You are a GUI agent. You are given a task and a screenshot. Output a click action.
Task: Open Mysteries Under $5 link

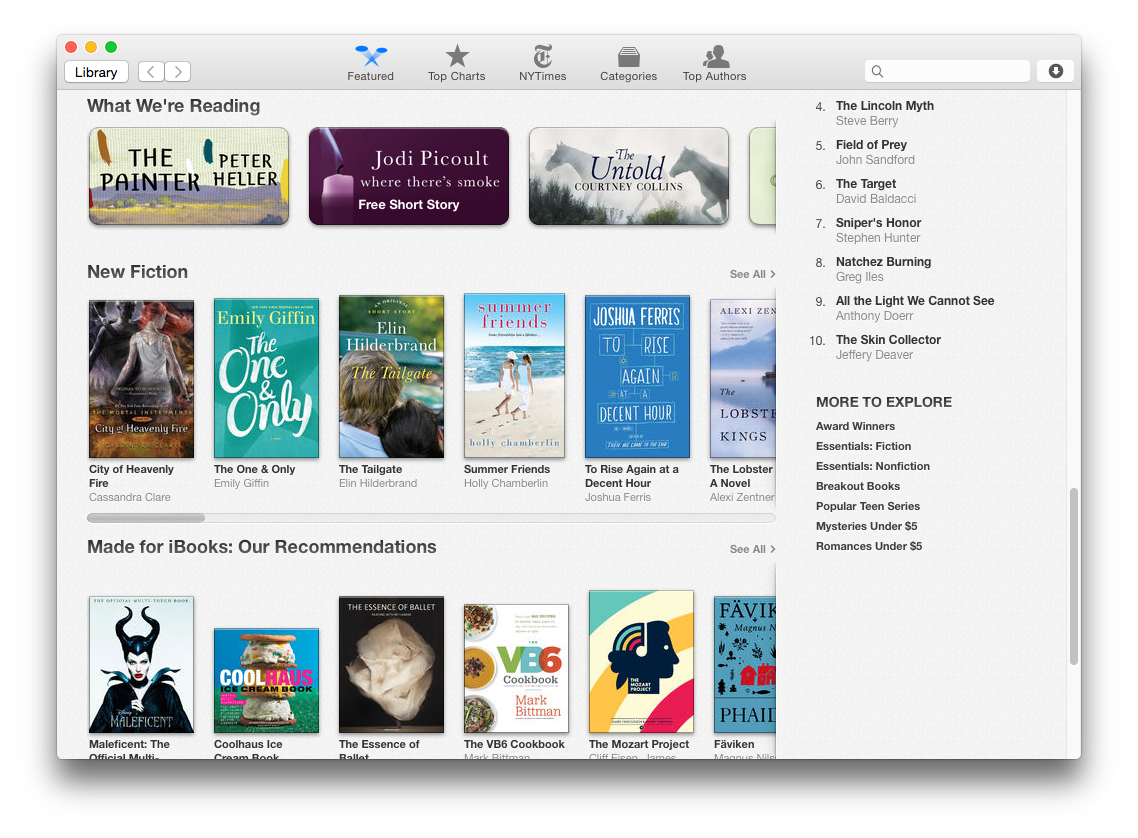pos(867,526)
